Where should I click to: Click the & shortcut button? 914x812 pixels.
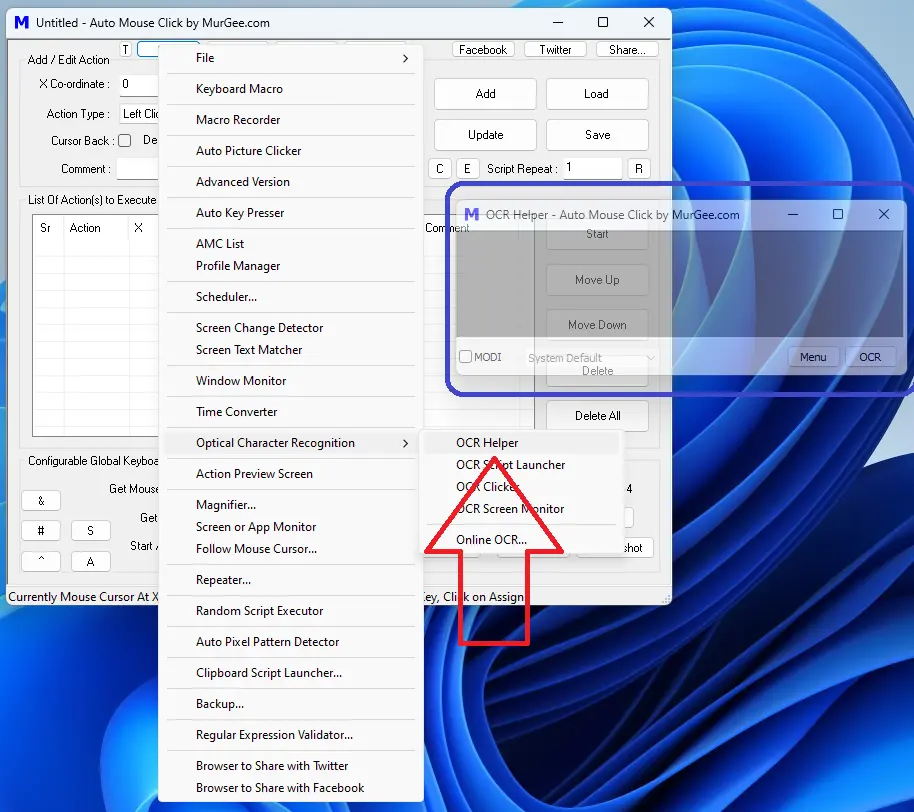pyautogui.click(x=41, y=500)
